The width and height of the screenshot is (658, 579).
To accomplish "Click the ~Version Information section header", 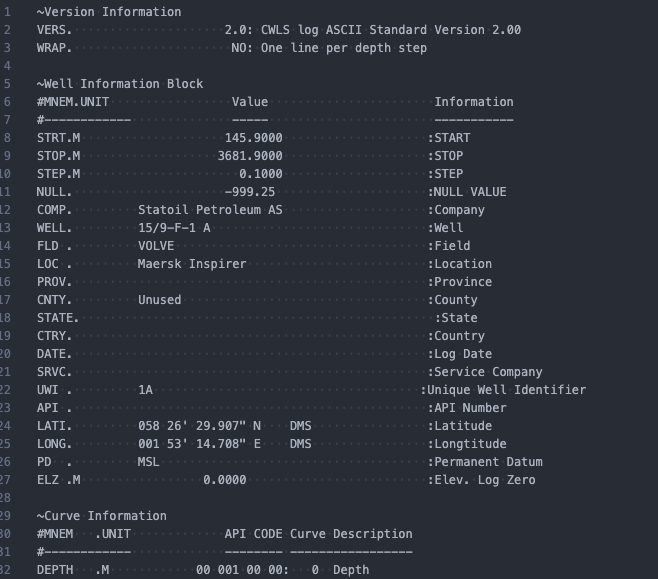I will pos(109,12).
